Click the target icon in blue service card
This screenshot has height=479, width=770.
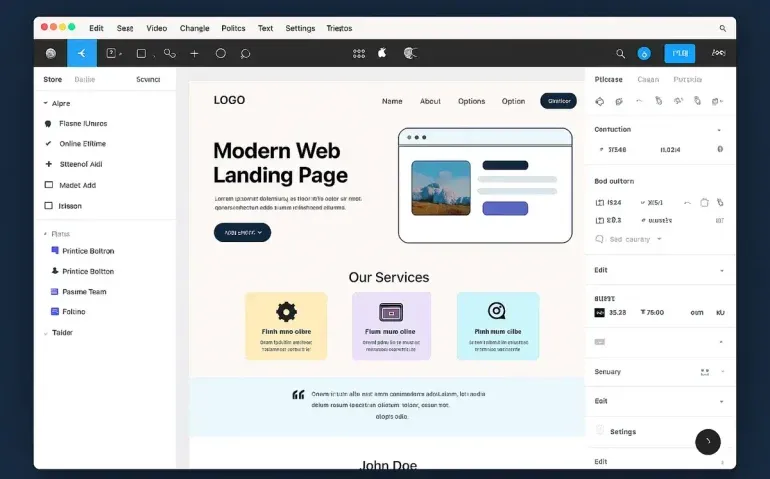click(x=496, y=310)
